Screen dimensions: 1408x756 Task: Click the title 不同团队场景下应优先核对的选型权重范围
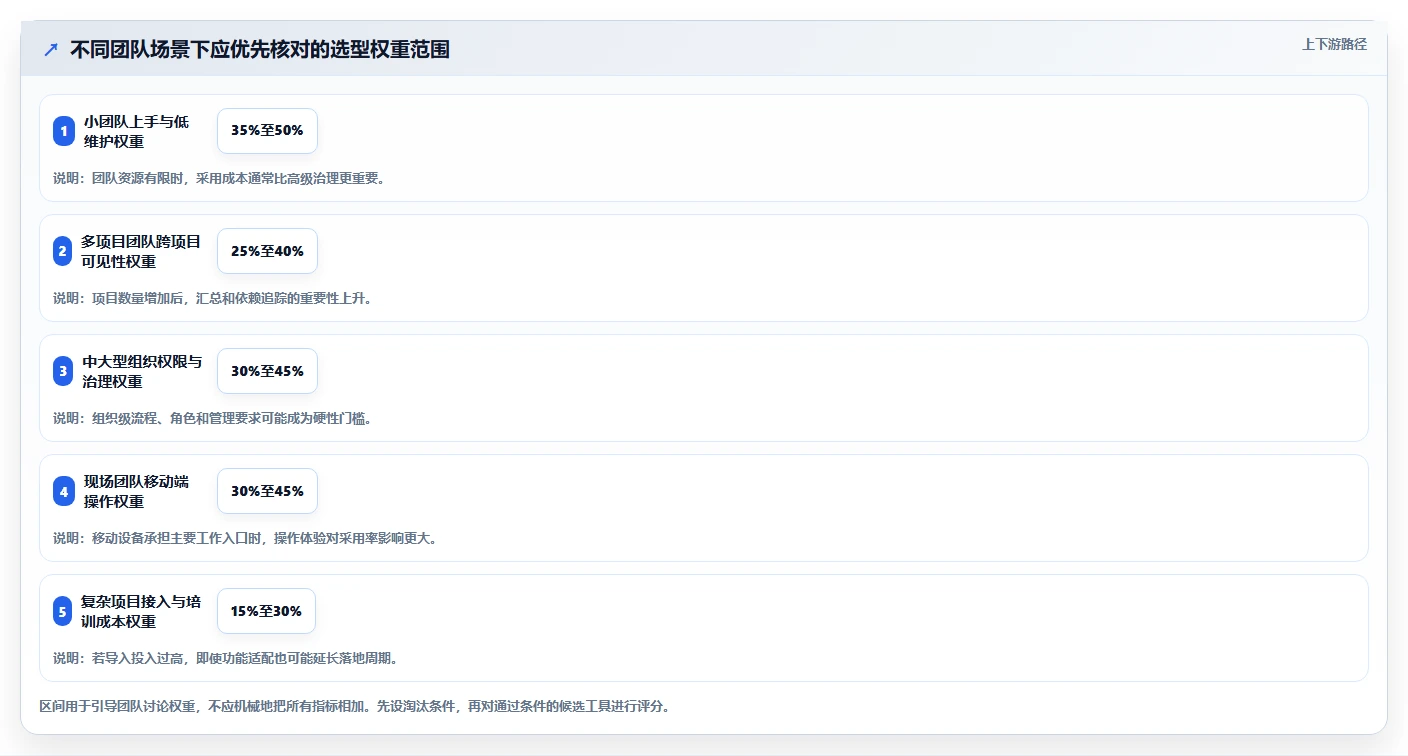[259, 49]
